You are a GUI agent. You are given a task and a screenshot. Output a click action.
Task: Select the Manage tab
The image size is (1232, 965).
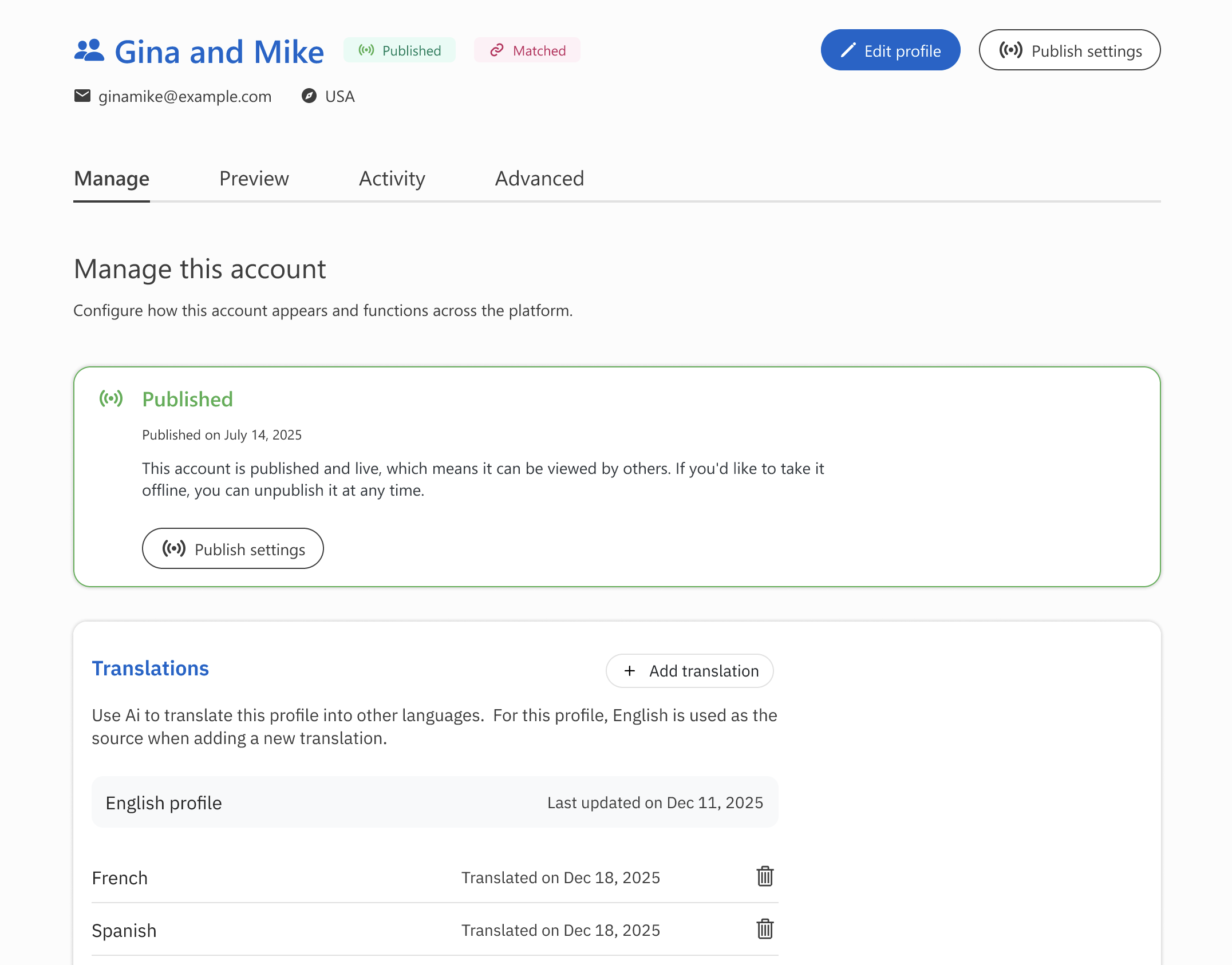point(112,179)
